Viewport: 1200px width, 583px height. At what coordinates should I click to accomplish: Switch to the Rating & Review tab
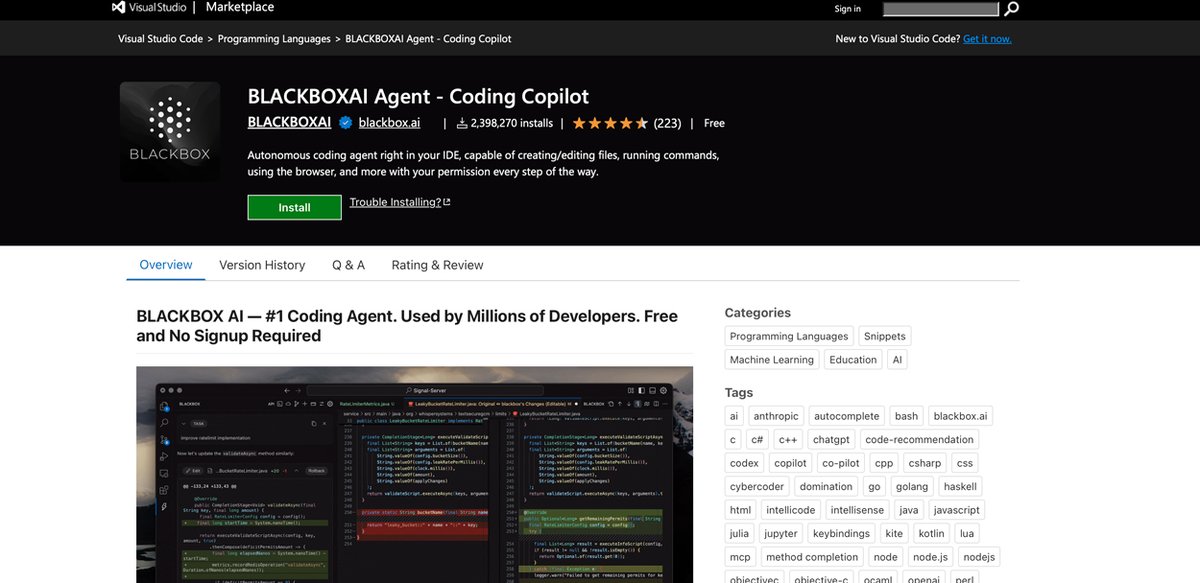coord(436,265)
